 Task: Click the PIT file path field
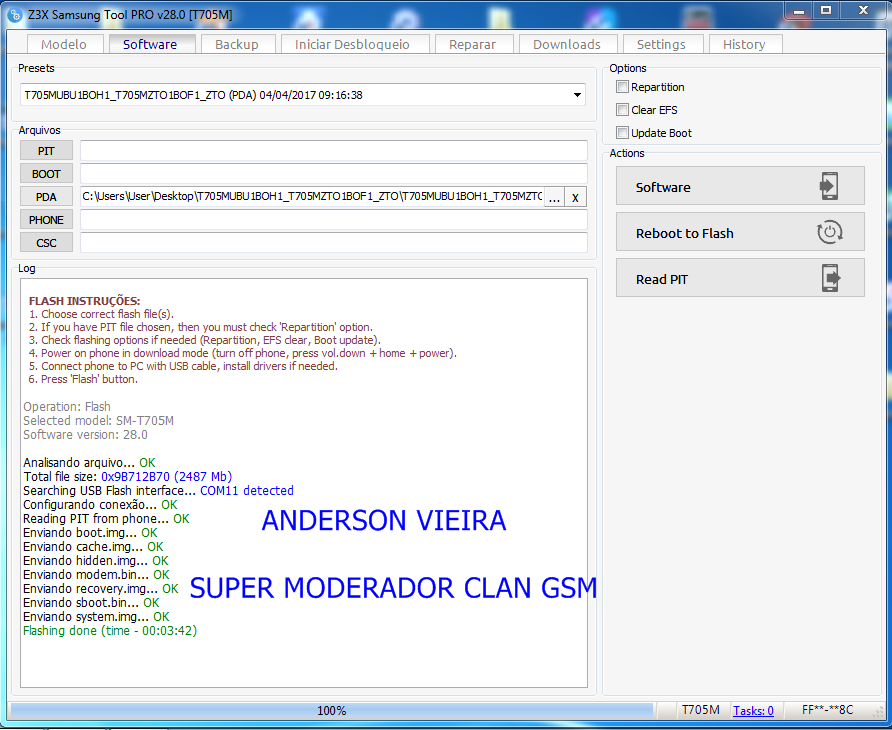333,151
